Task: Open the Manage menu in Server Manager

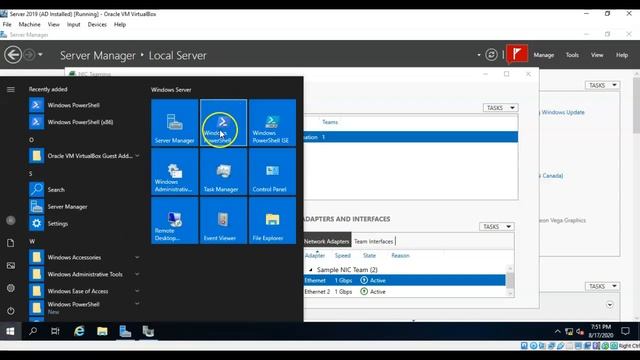Action: (x=544, y=55)
